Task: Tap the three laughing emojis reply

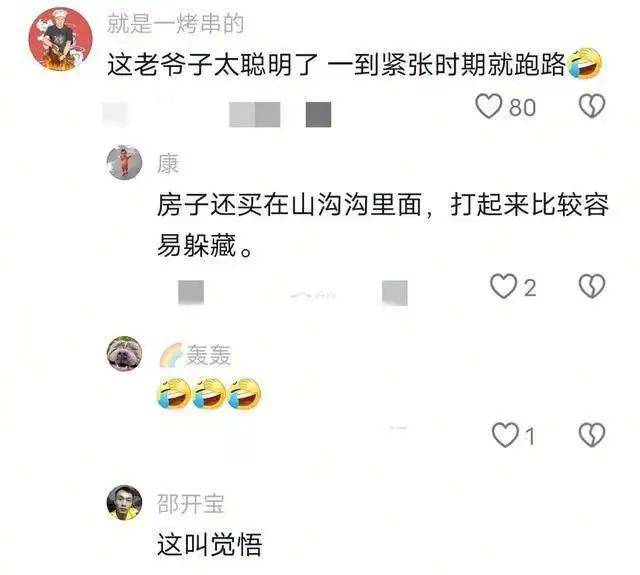Action: [209, 393]
